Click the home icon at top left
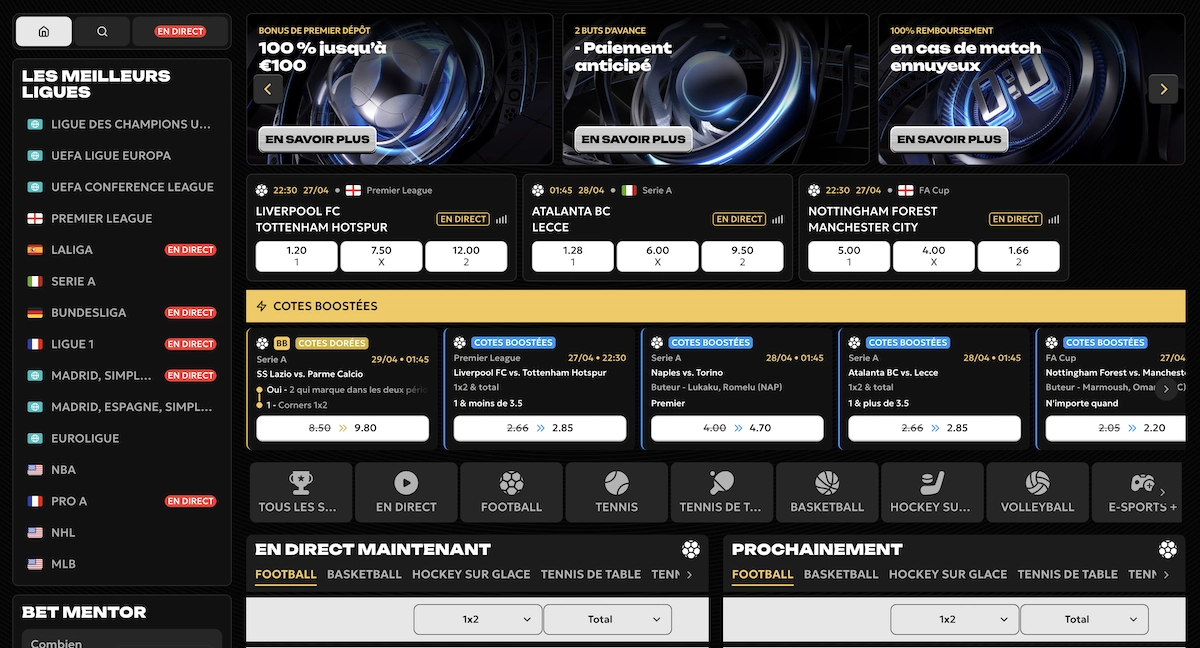The height and width of the screenshot is (648, 1200). click(44, 31)
